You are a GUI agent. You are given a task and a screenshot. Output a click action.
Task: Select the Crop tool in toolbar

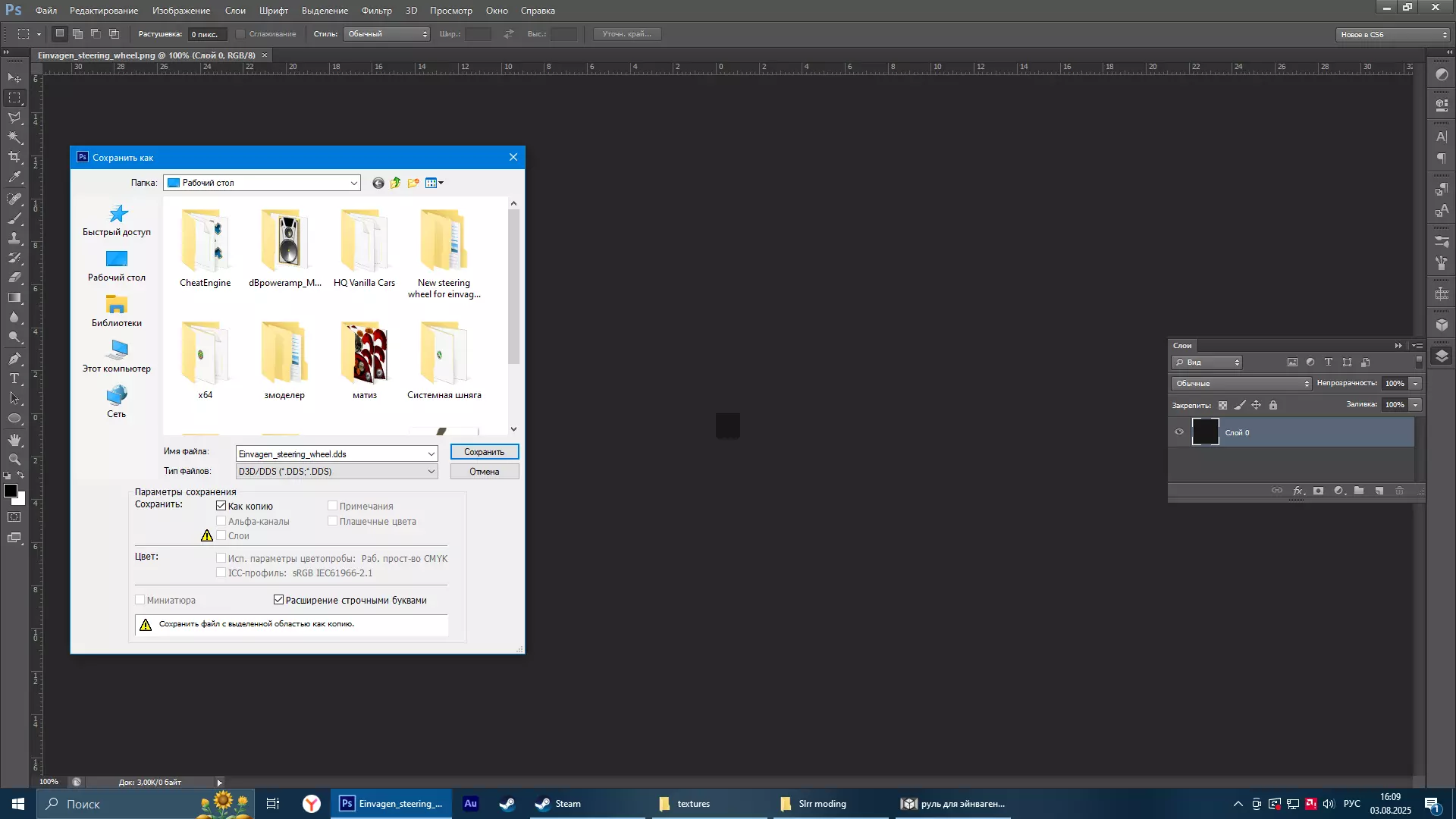click(x=14, y=157)
